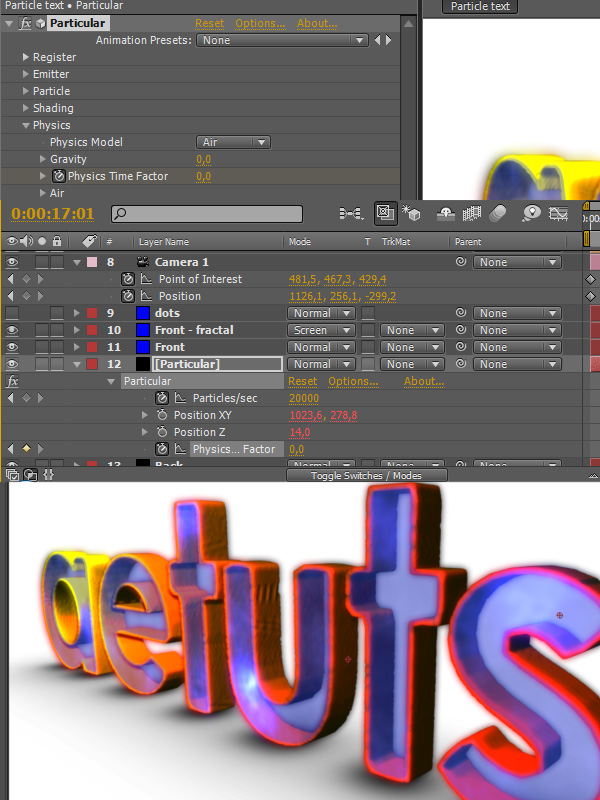This screenshot has width=600, height=800.
Task: Click the timeline layer search field
Action: 207,214
